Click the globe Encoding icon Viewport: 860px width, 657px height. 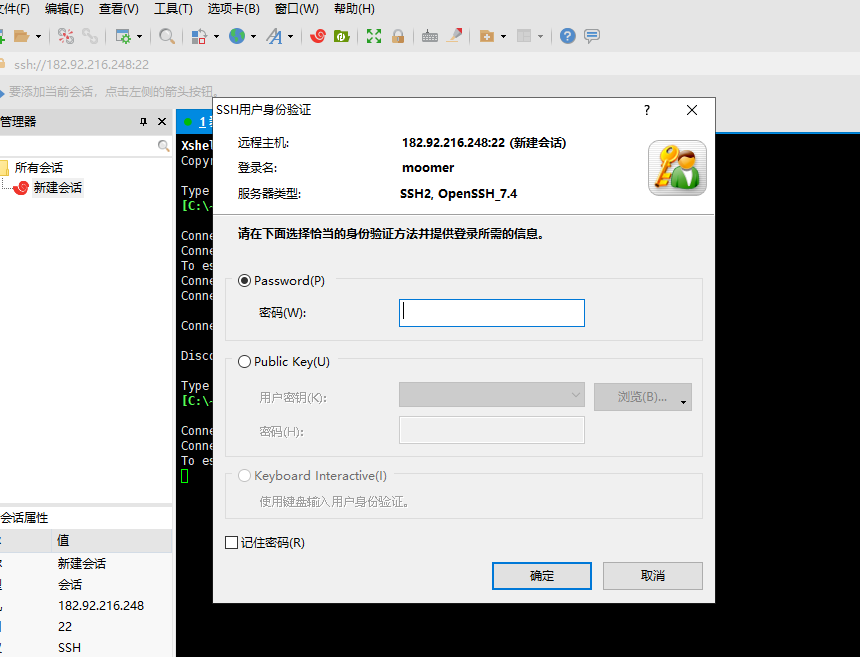click(x=237, y=36)
